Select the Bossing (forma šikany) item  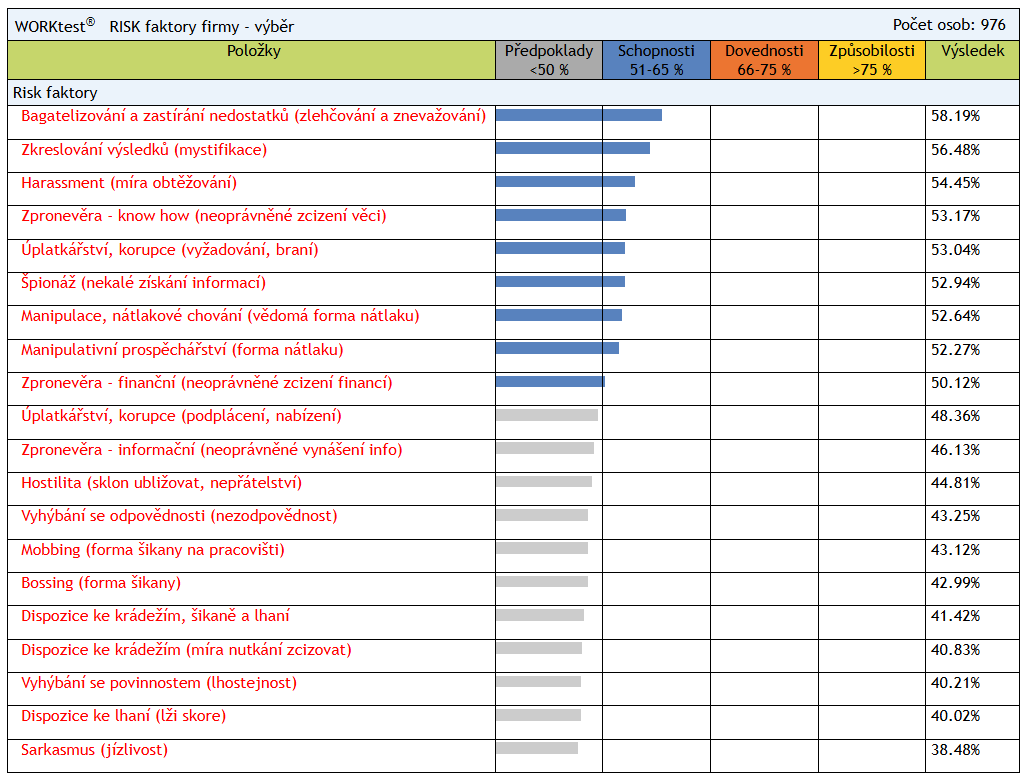tap(101, 583)
